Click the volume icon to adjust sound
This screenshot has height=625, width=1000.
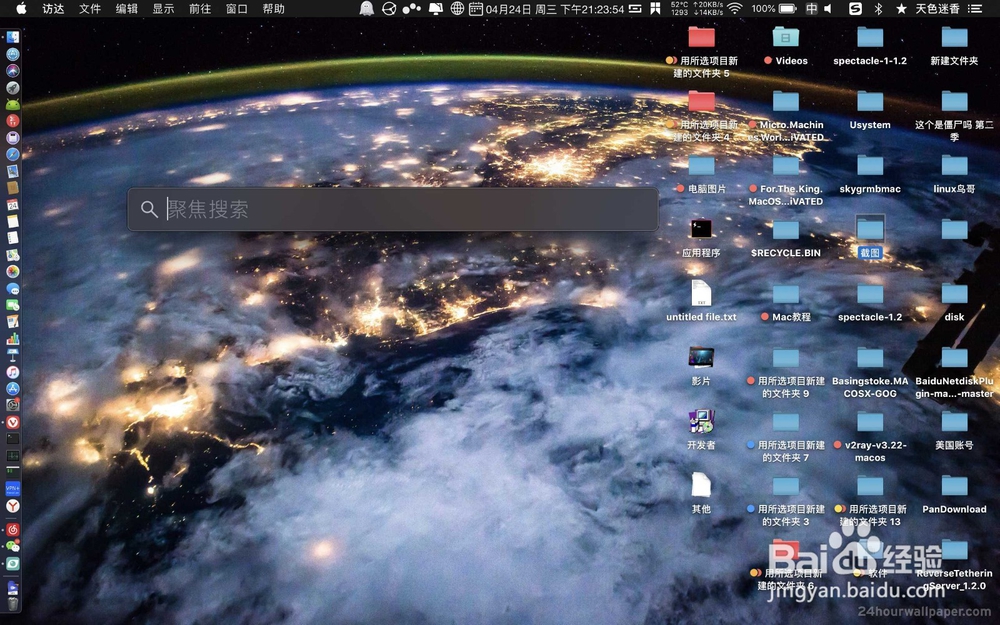[x=829, y=9]
